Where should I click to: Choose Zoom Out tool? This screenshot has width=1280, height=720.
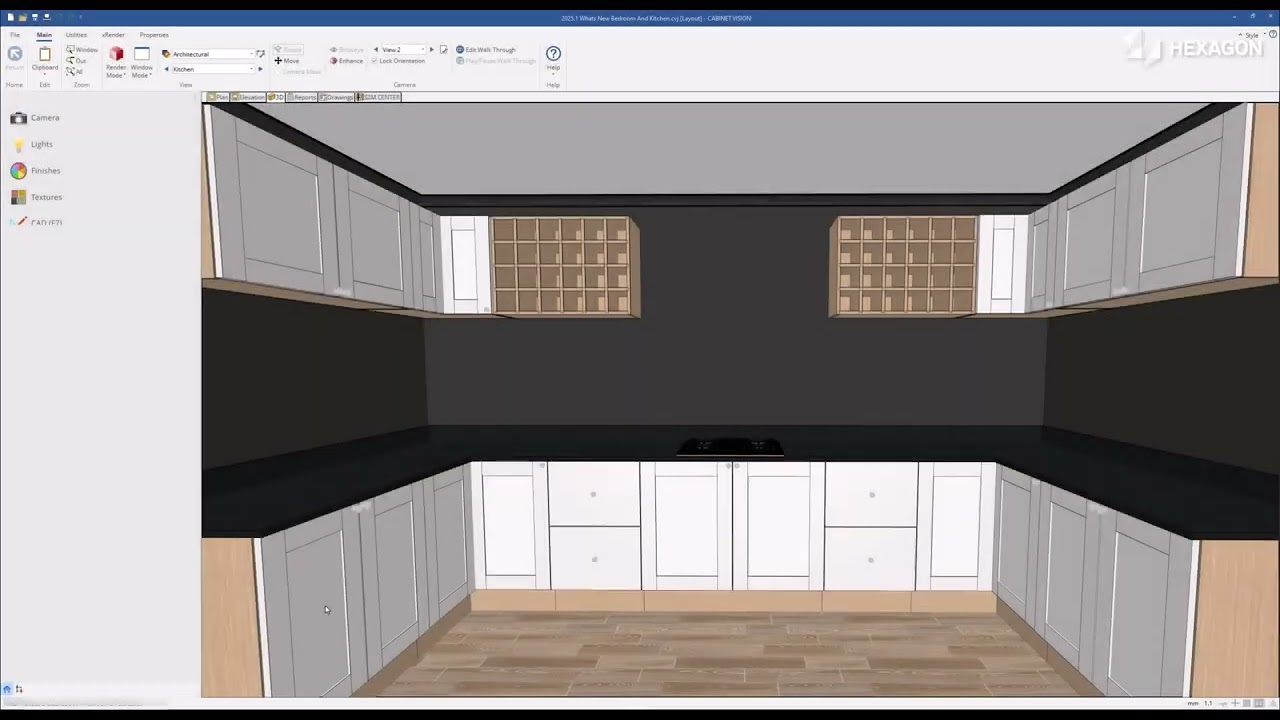click(x=76, y=60)
